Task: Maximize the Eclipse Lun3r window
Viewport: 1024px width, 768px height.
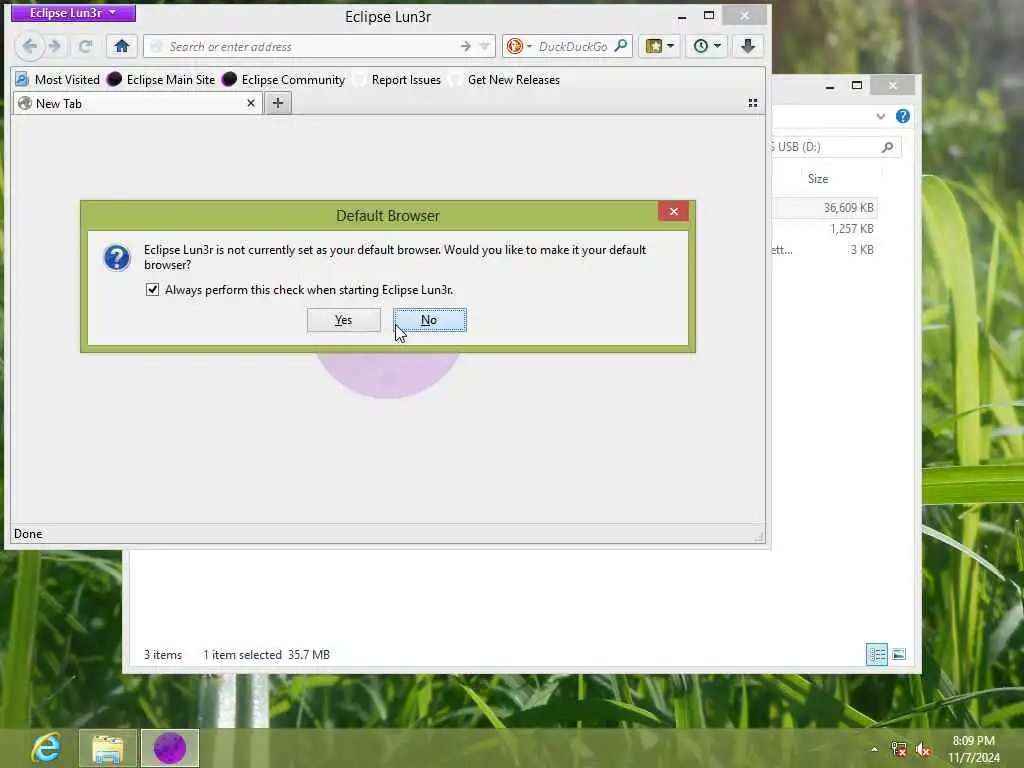Action: [x=709, y=16]
